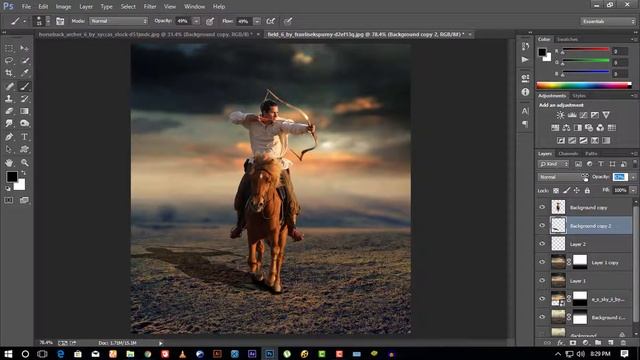Add a Levels adjustment
Viewport: 640px width, 360px height.
click(572, 115)
